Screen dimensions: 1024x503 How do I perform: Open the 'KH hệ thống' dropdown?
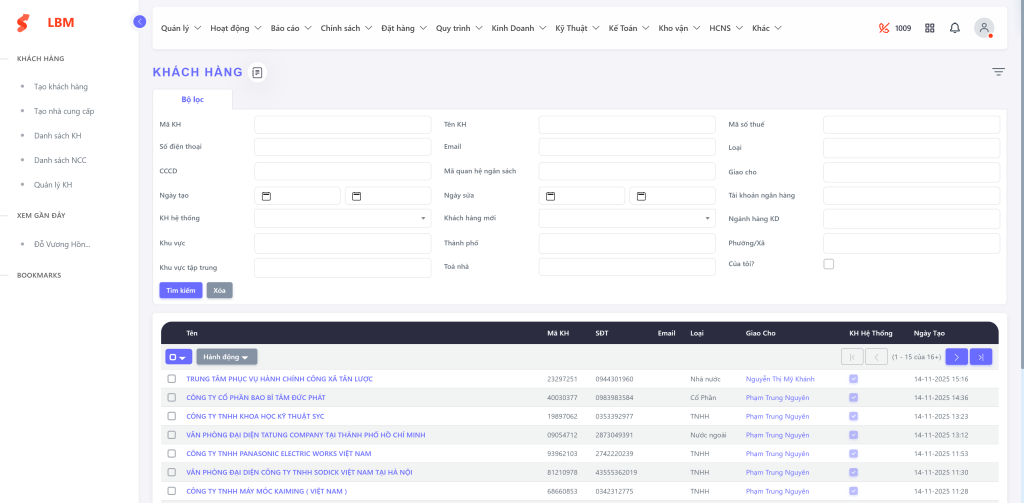(x=342, y=218)
